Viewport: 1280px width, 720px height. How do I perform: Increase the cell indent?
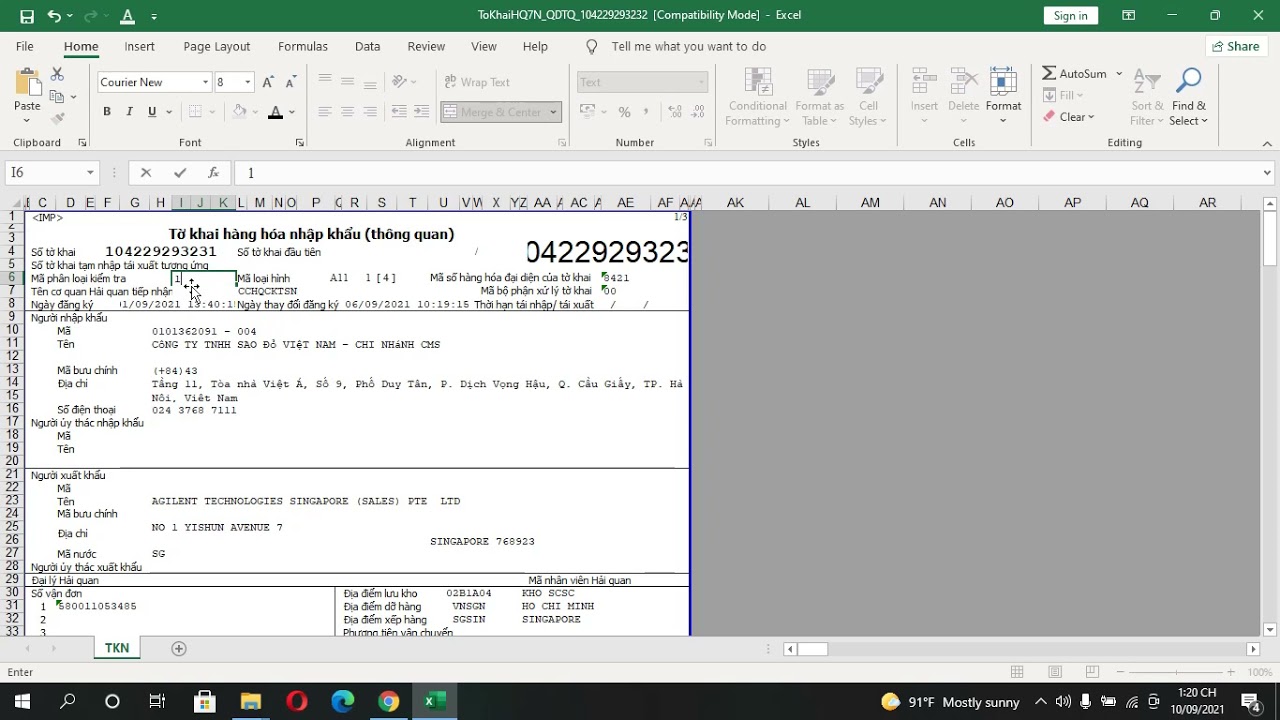(x=422, y=112)
